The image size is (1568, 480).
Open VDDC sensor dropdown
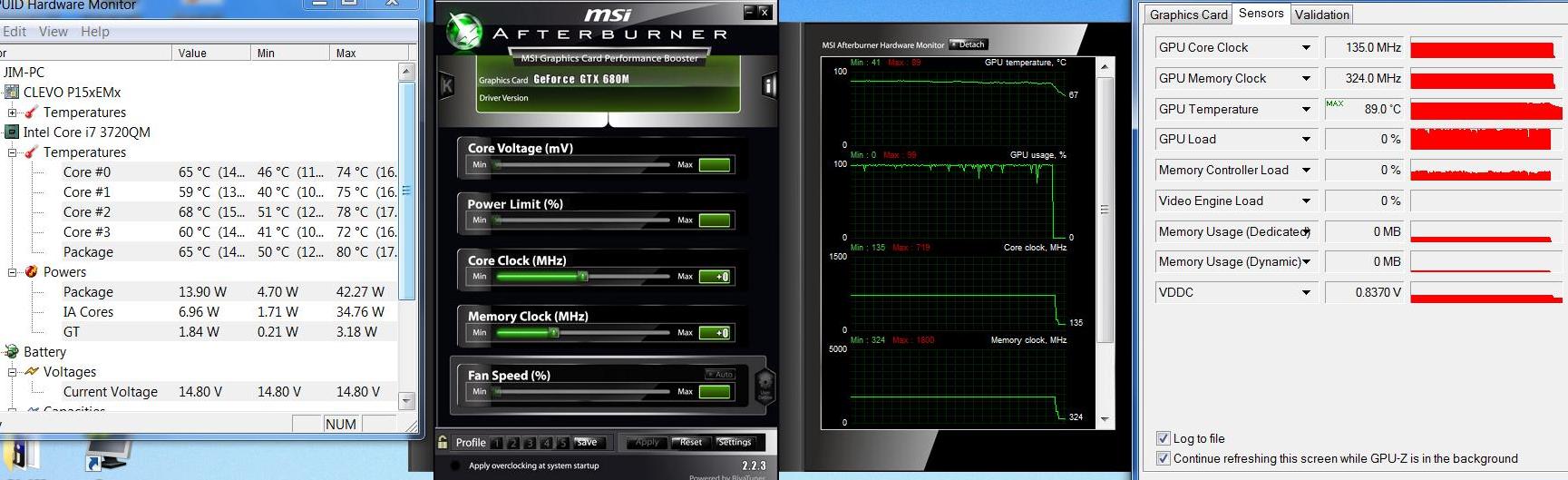click(1306, 292)
